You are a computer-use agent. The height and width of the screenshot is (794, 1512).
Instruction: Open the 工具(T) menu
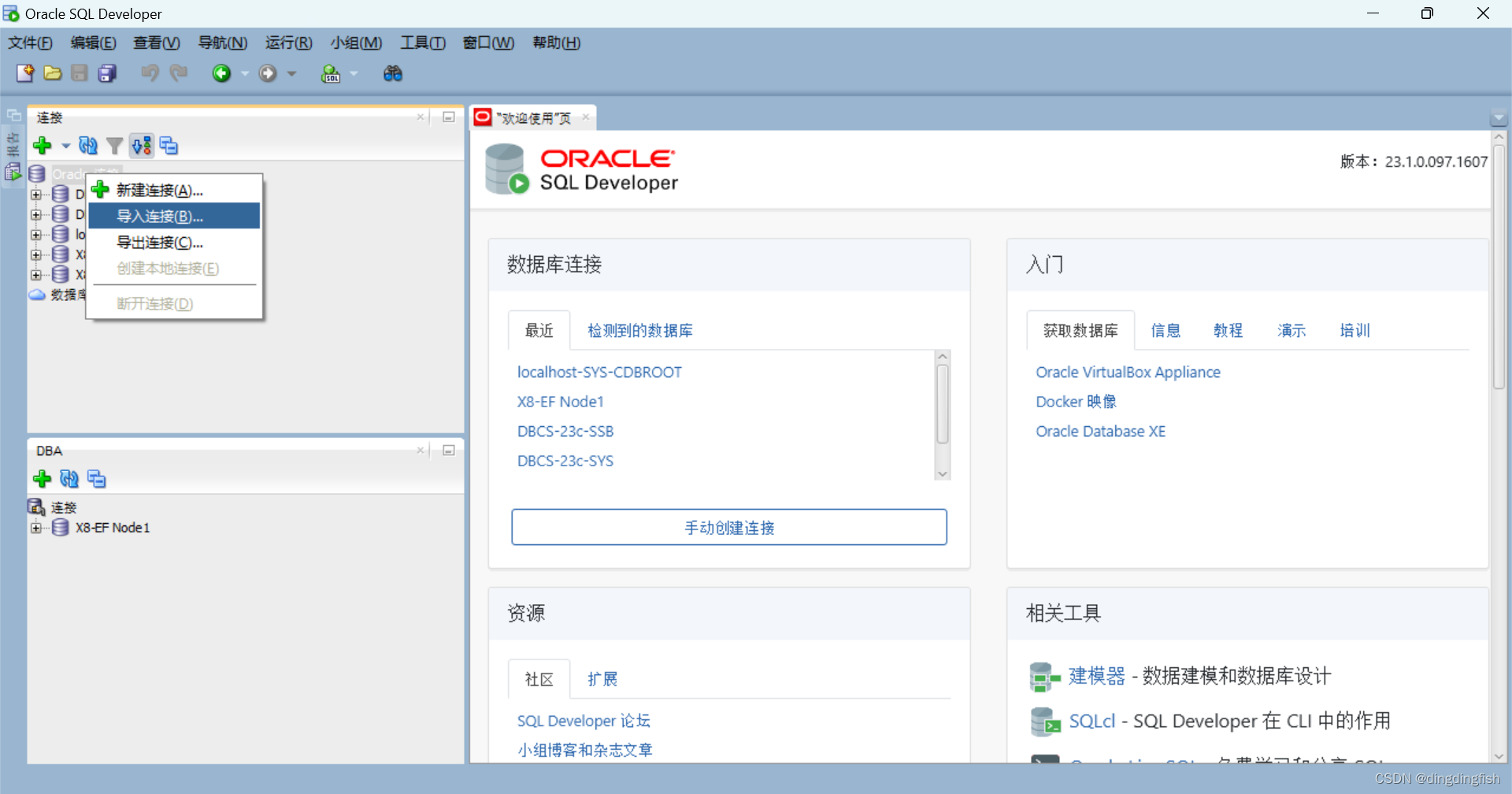click(x=422, y=43)
